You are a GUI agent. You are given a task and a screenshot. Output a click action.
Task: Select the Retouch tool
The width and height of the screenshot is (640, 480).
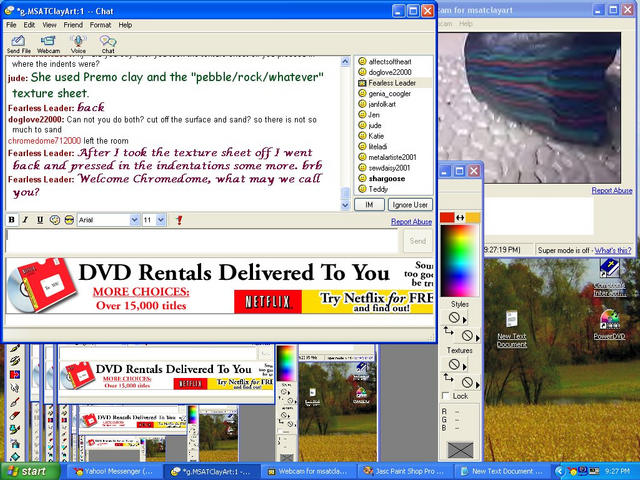click(15, 388)
